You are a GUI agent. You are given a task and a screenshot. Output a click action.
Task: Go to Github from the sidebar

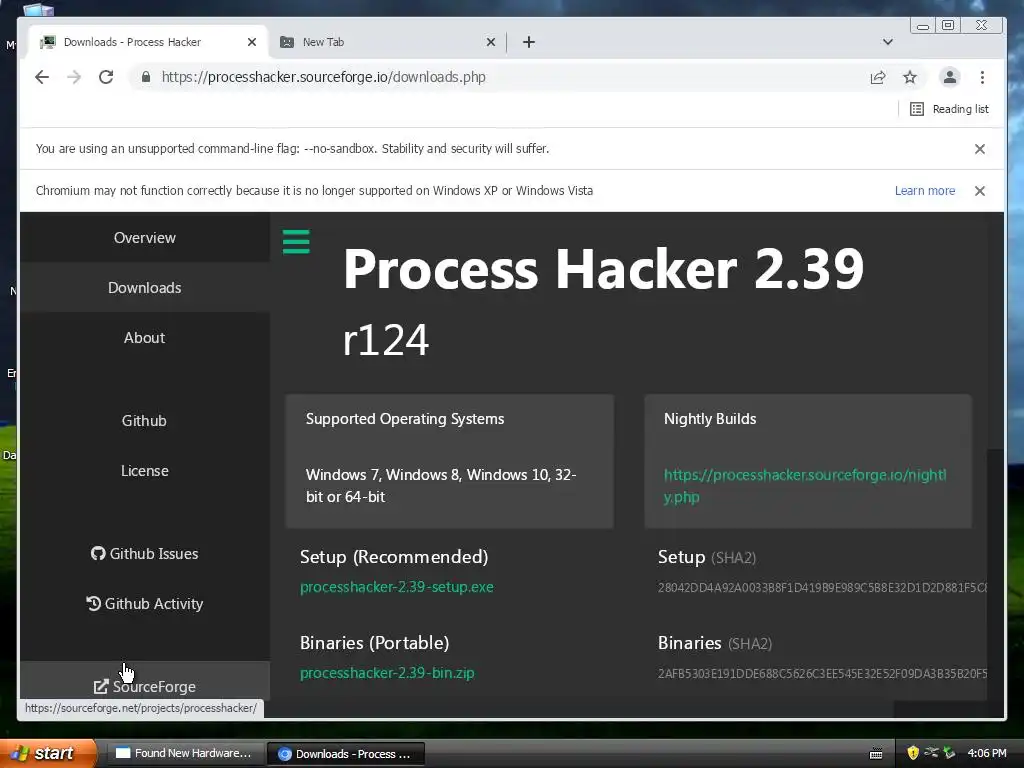click(144, 421)
